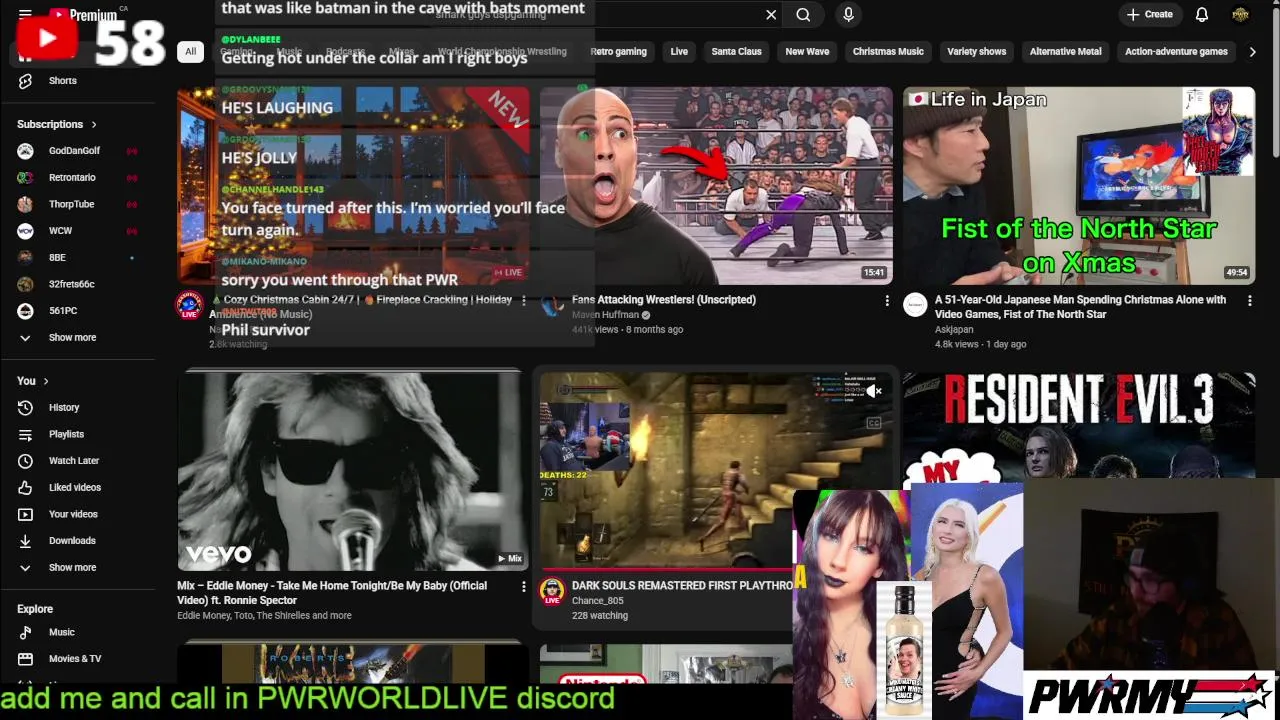
Task: Open options menu for Eddie Money video
Action: point(523,587)
